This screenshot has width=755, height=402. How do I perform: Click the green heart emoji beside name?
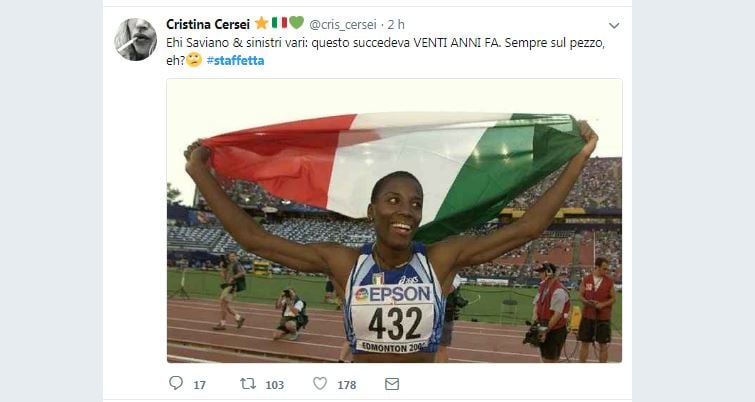[x=297, y=23]
